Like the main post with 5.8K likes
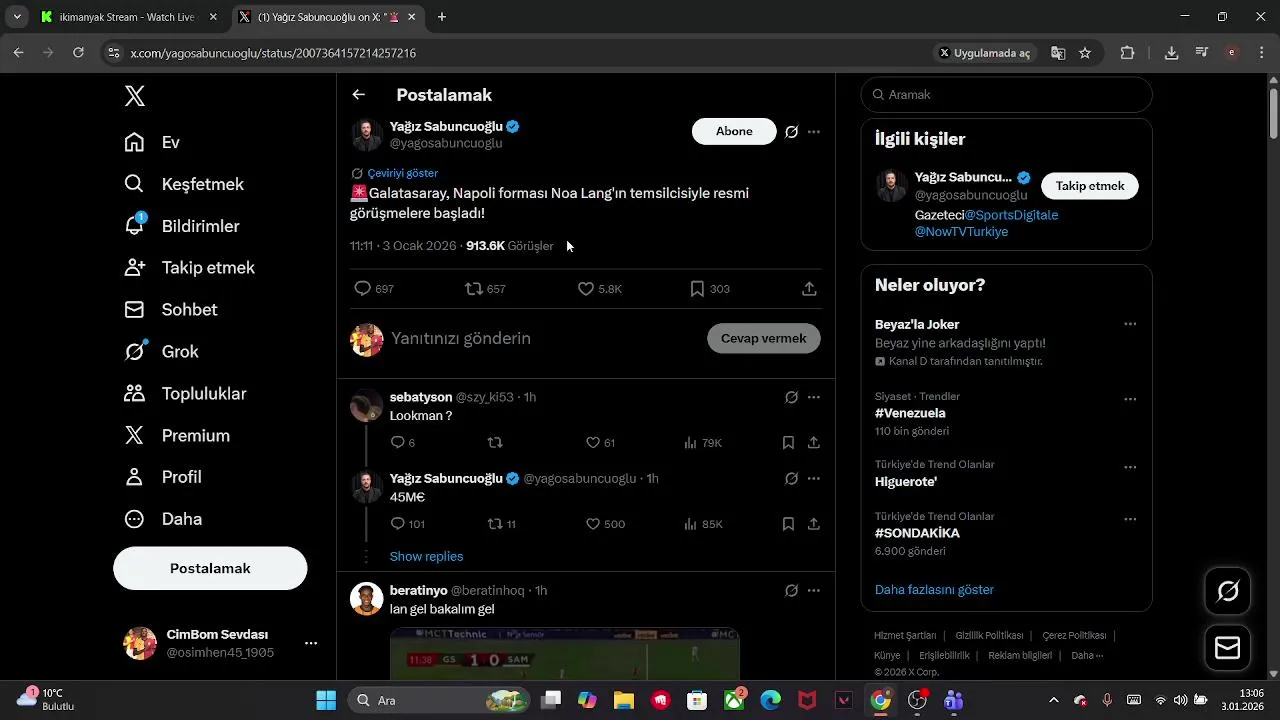This screenshot has height=720, width=1280. pyautogui.click(x=586, y=289)
